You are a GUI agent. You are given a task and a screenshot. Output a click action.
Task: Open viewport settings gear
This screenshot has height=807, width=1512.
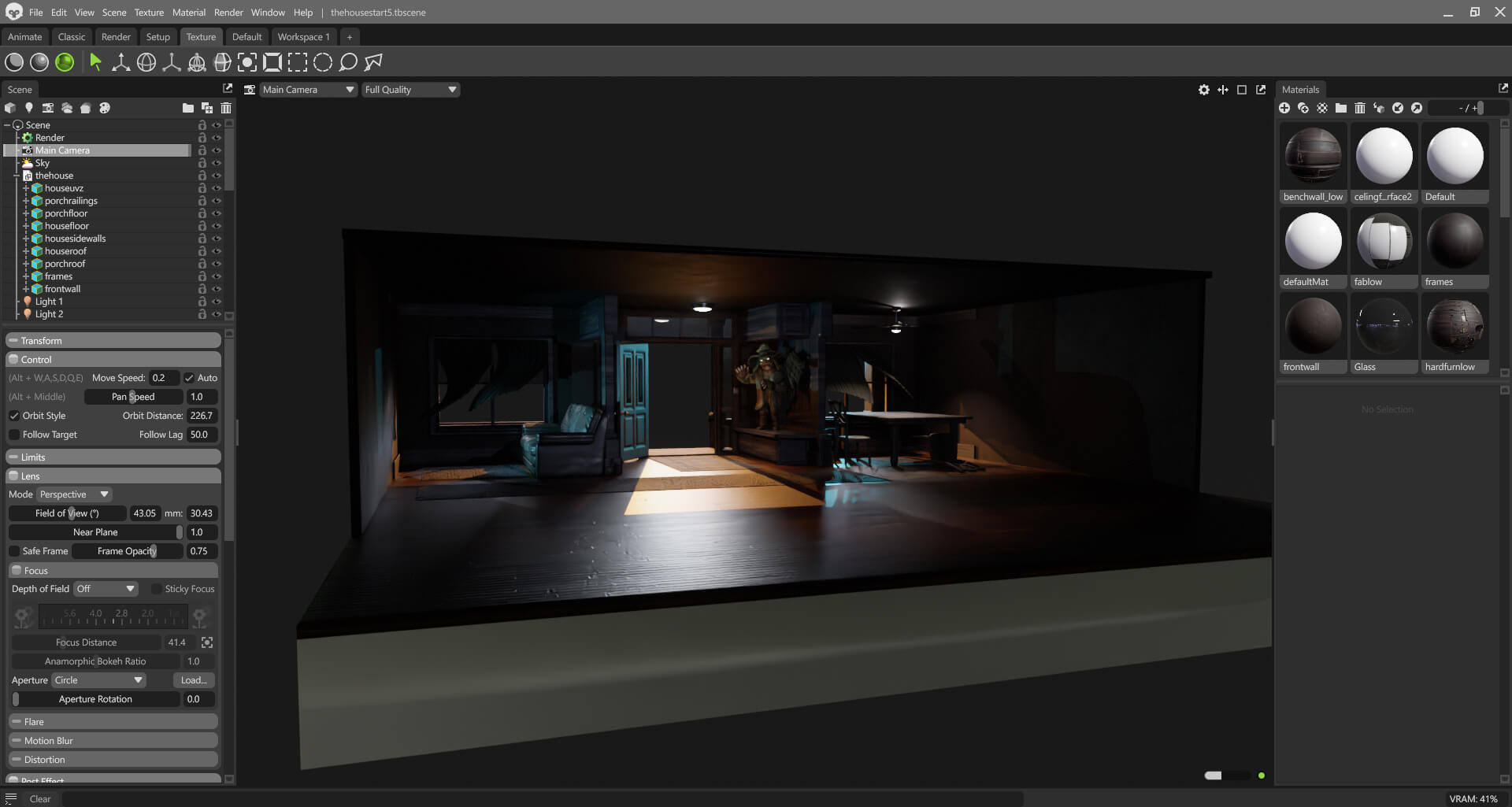(x=1204, y=90)
